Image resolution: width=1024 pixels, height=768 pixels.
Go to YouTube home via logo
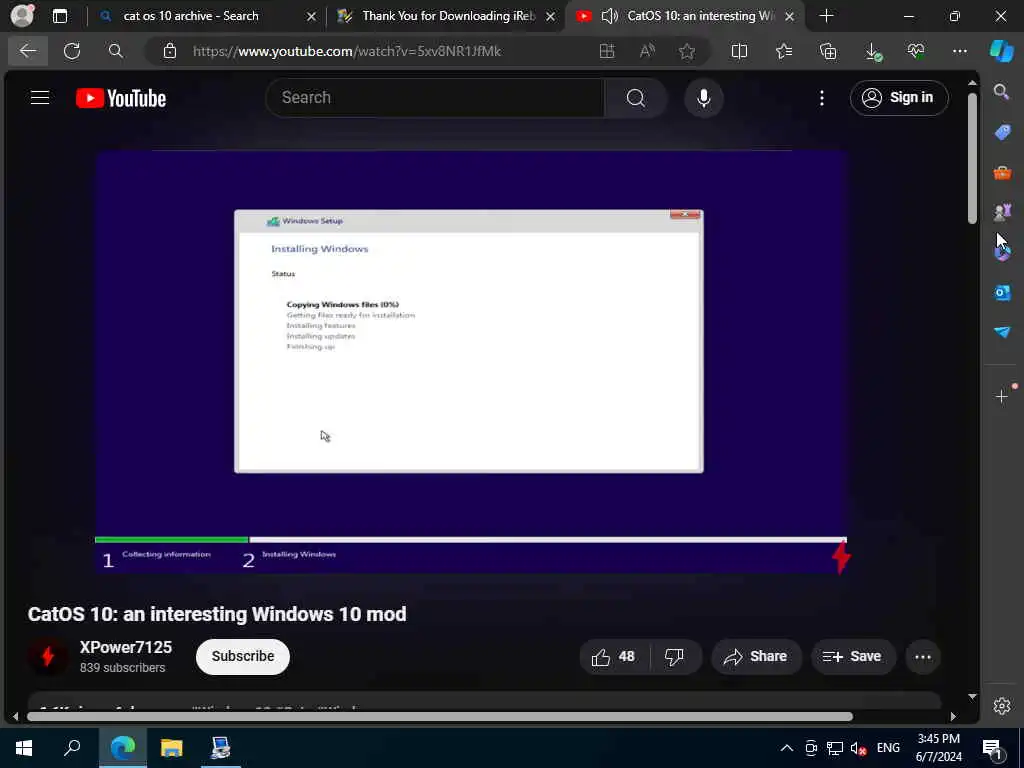click(121, 98)
